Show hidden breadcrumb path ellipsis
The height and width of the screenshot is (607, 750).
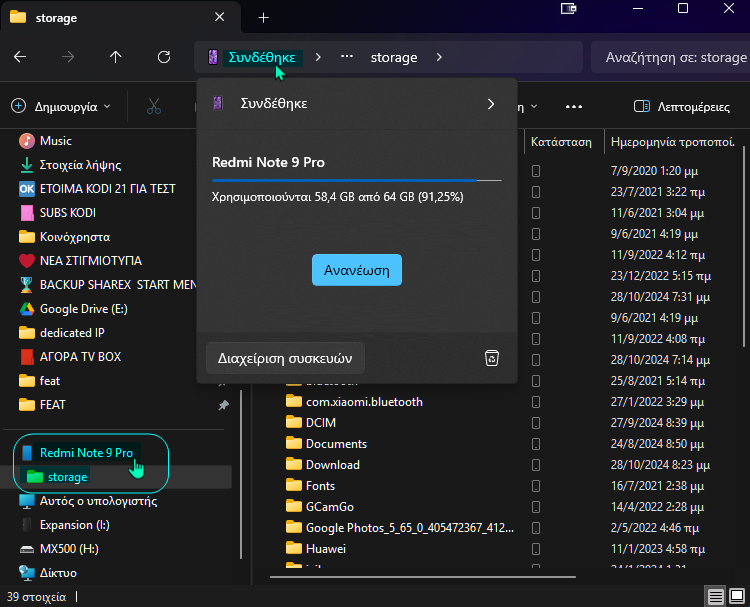347,57
